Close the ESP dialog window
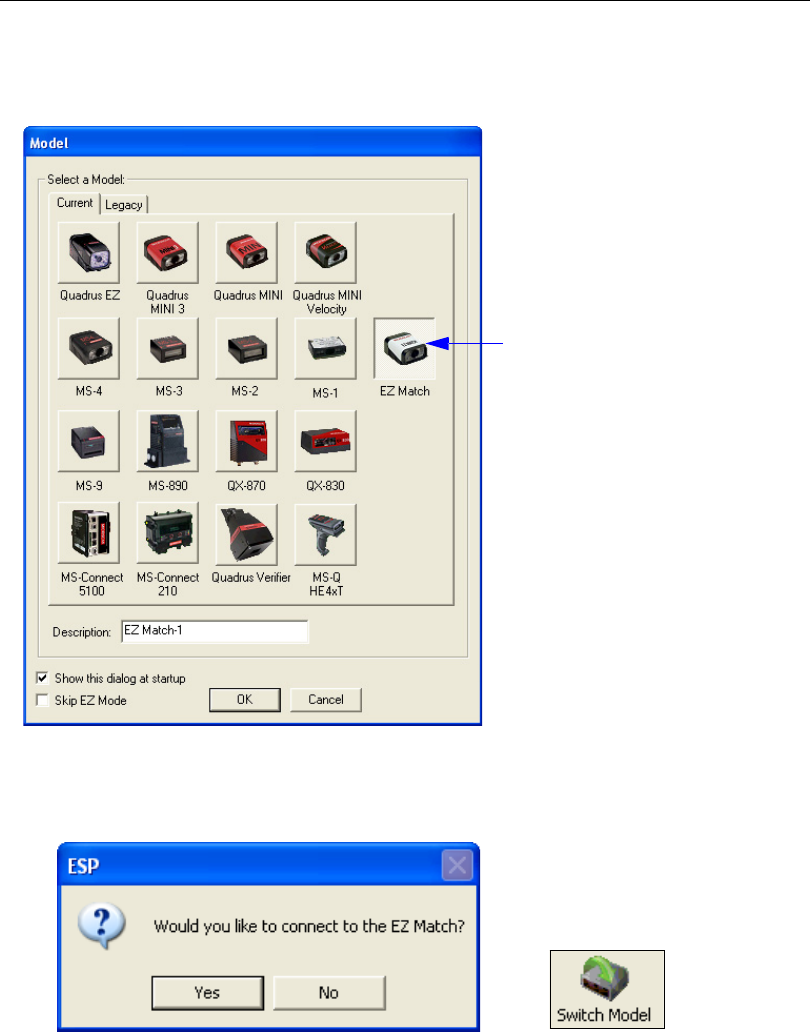The height and width of the screenshot is (1032, 810). click(457, 865)
